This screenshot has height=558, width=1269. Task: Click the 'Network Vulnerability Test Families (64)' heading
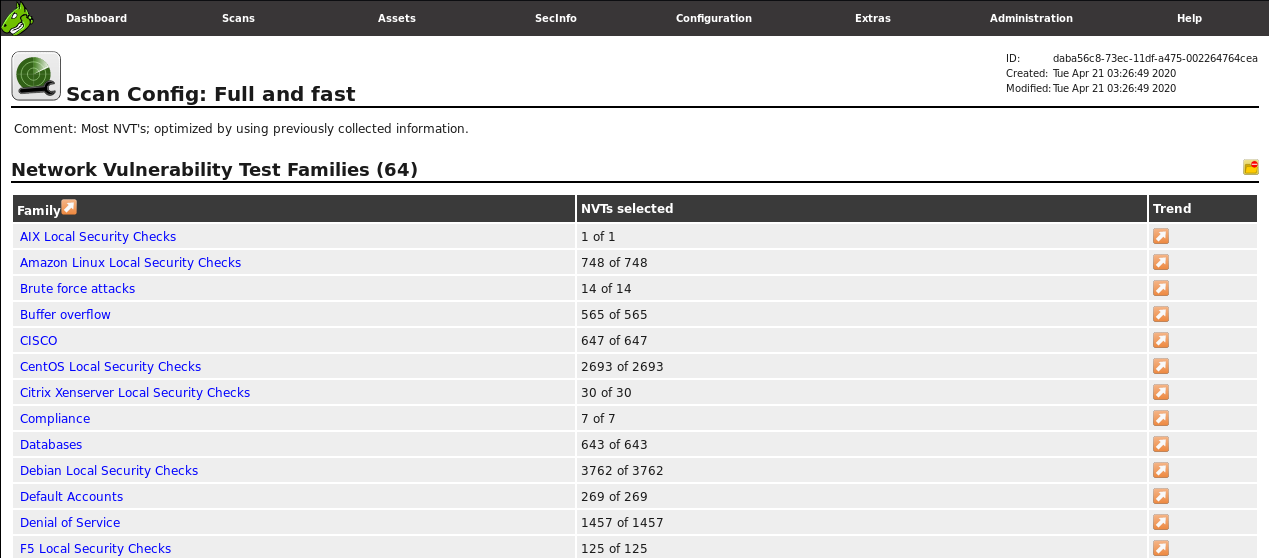214,170
